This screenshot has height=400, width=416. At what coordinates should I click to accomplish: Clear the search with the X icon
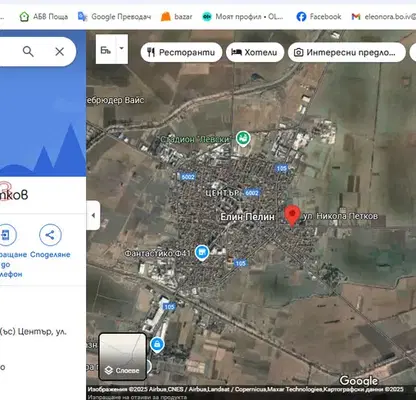click(60, 52)
